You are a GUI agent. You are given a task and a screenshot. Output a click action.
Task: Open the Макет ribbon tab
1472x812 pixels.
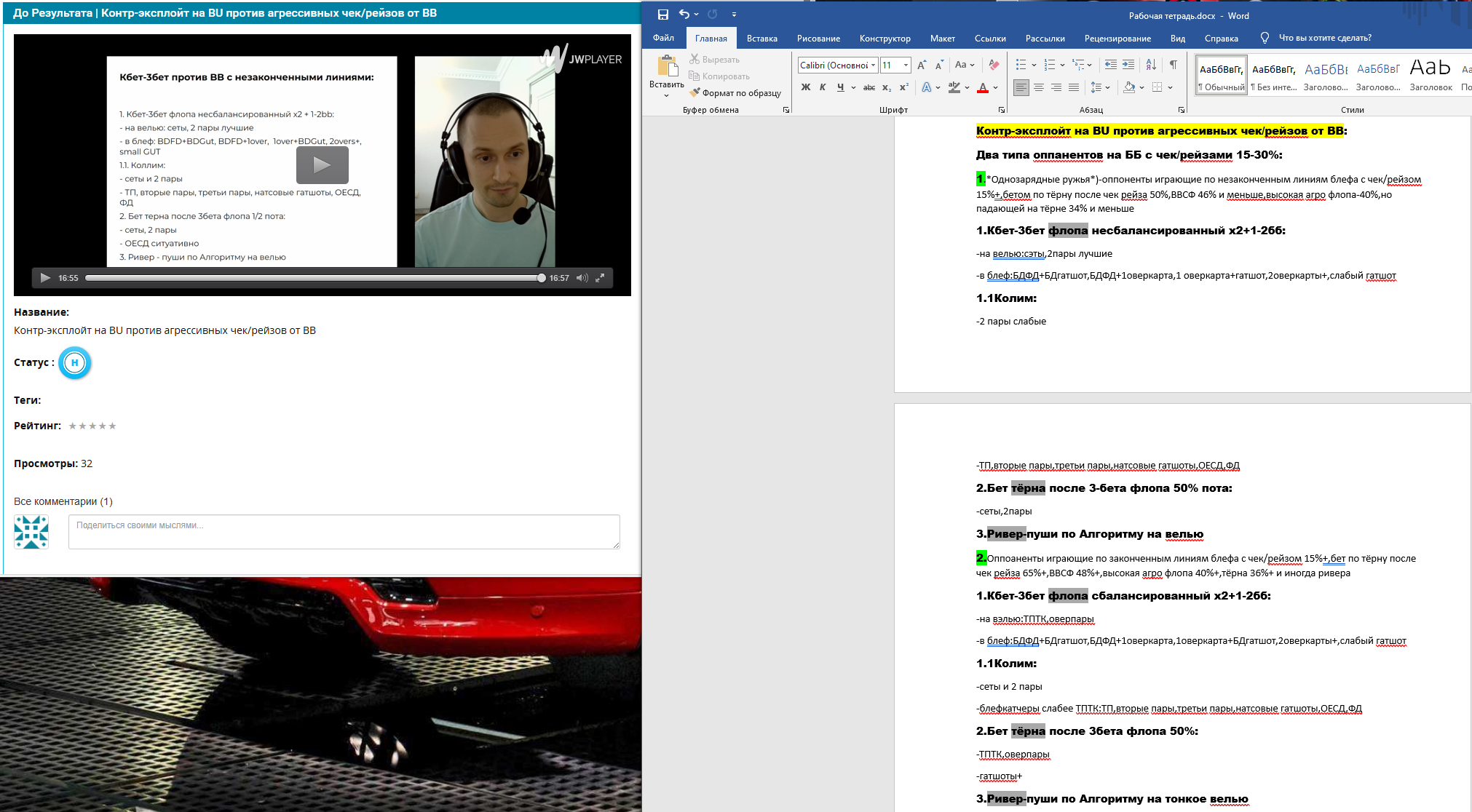942,39
